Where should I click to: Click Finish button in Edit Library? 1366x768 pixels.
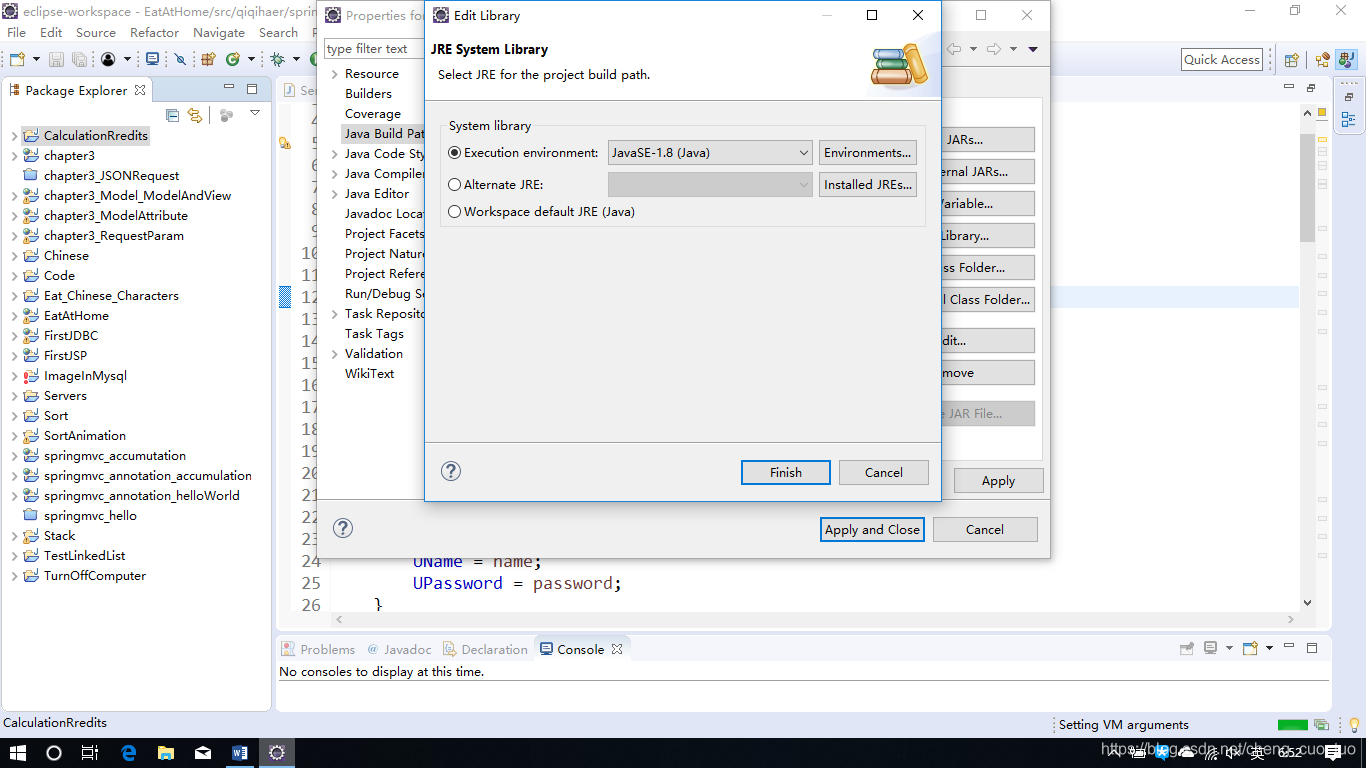tap(786, 472)
